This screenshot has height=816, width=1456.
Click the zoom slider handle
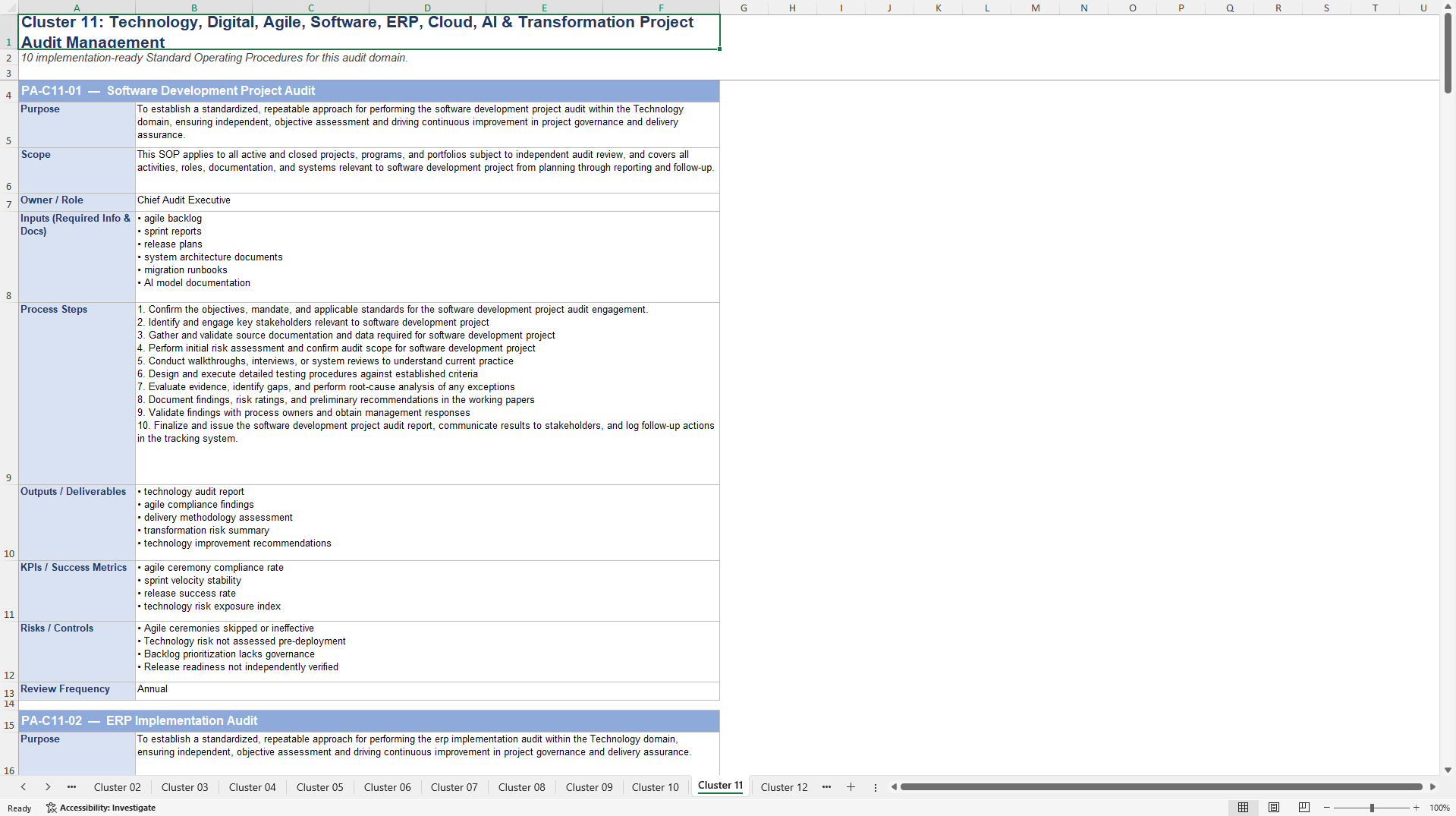click(x=1372, y=808)
